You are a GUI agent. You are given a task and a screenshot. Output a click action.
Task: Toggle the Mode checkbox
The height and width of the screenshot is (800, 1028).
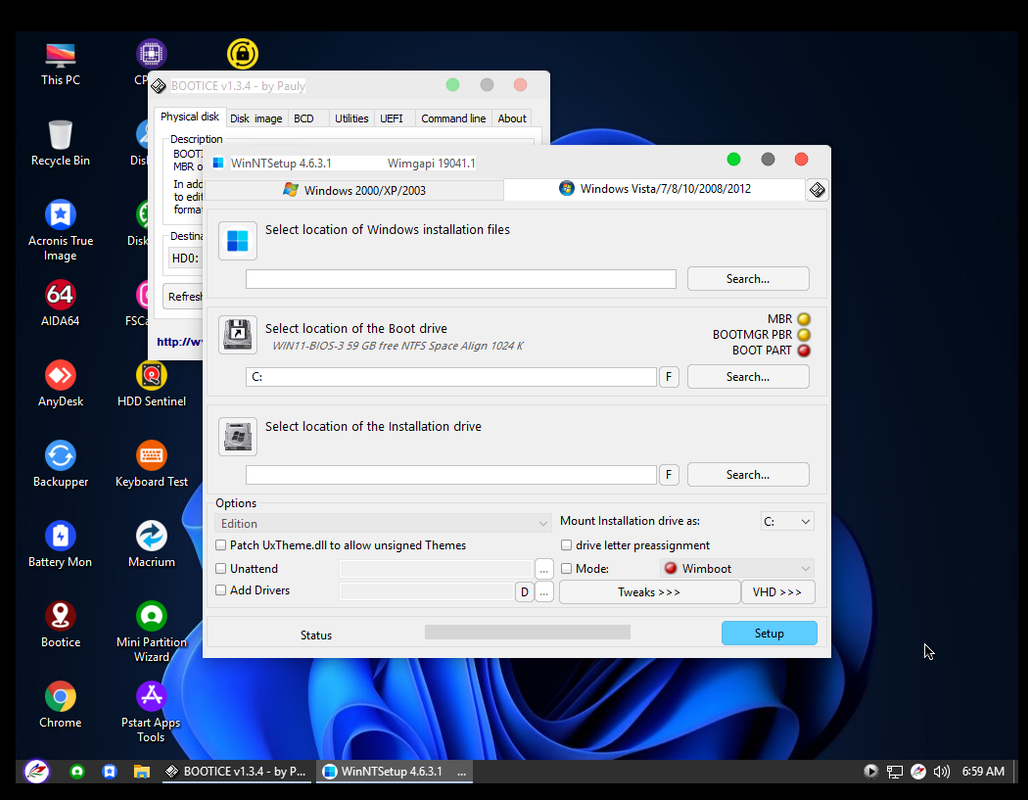click(566, 569)
